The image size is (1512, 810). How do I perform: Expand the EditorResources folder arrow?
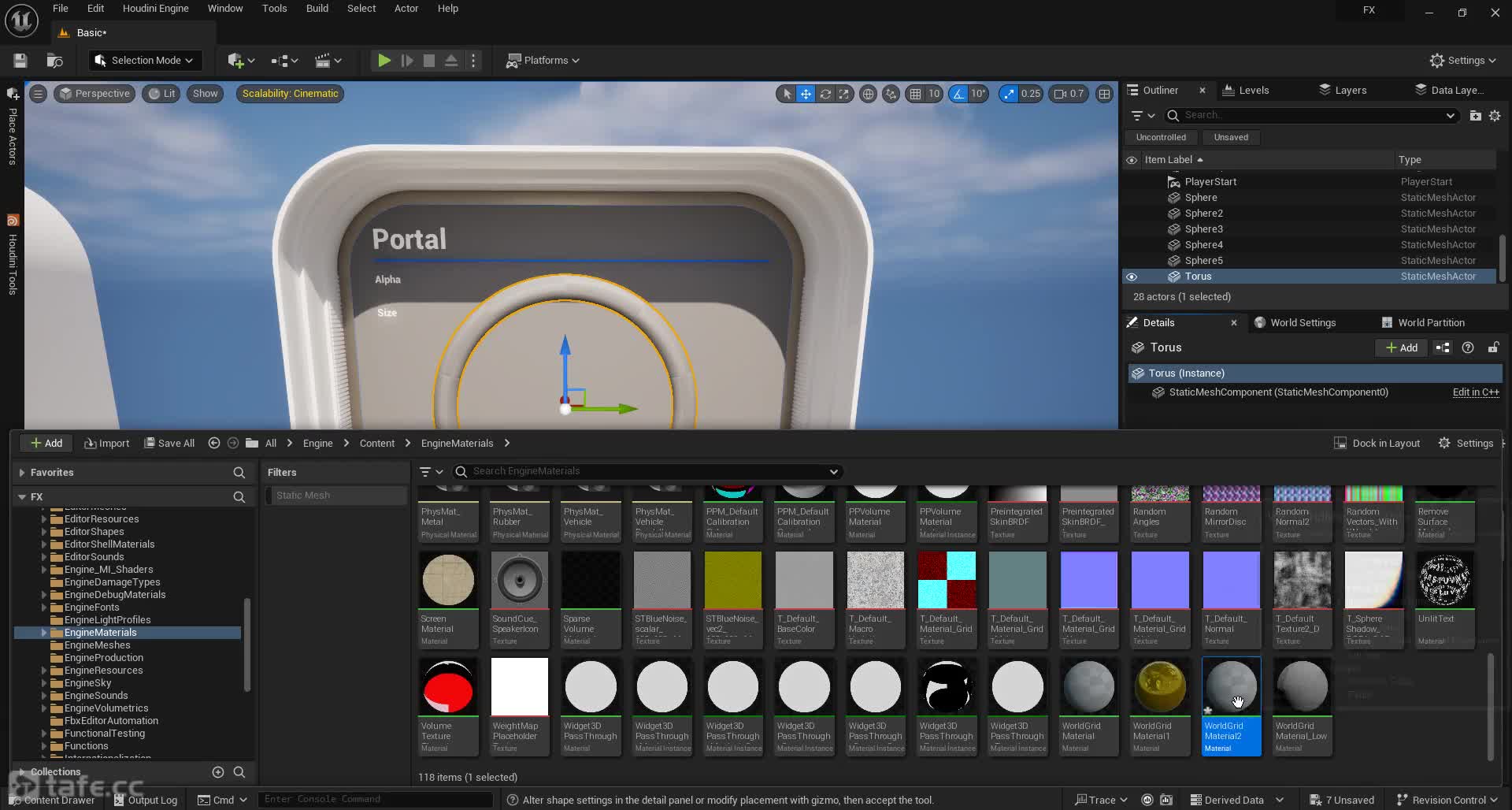click(44, 520)
